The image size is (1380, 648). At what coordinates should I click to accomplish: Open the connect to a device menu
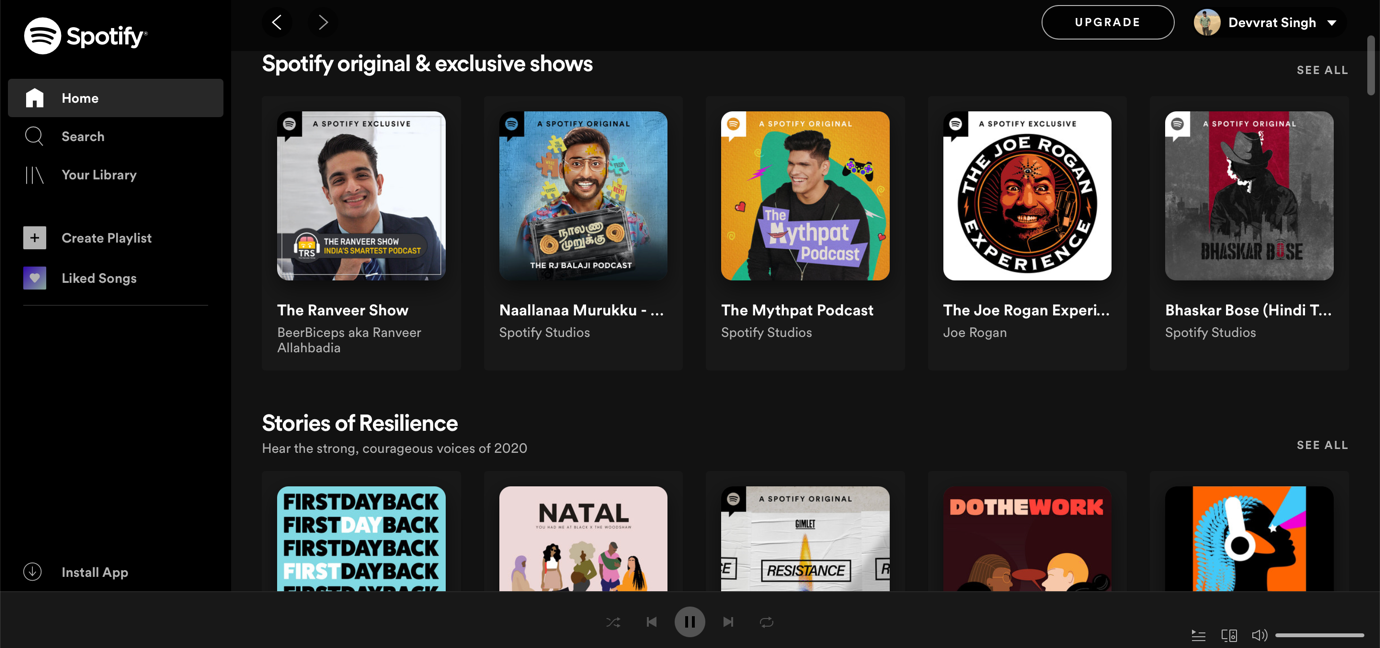pyautogui.click(x=1229, y=635)
